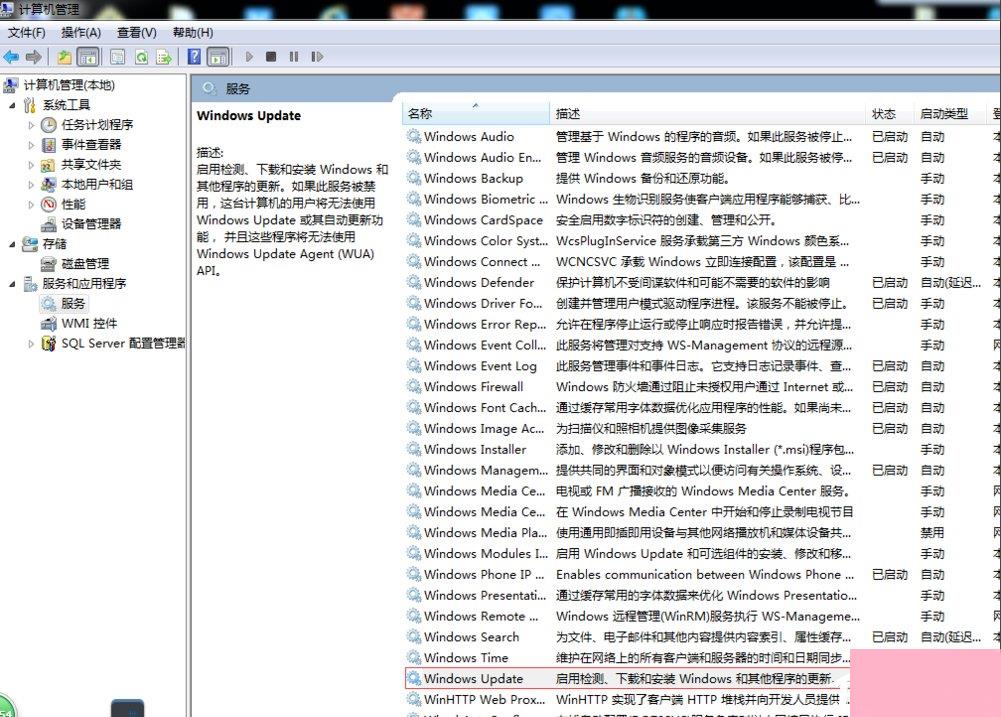
Task: Expand the 共享文件夹 node
Action: pos(31,165)
